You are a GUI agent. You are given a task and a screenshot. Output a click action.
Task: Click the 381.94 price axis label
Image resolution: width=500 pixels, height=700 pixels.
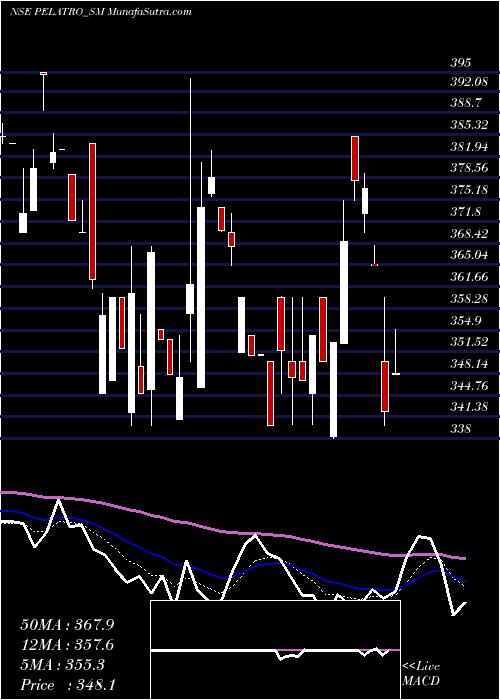tap(468, 146)
